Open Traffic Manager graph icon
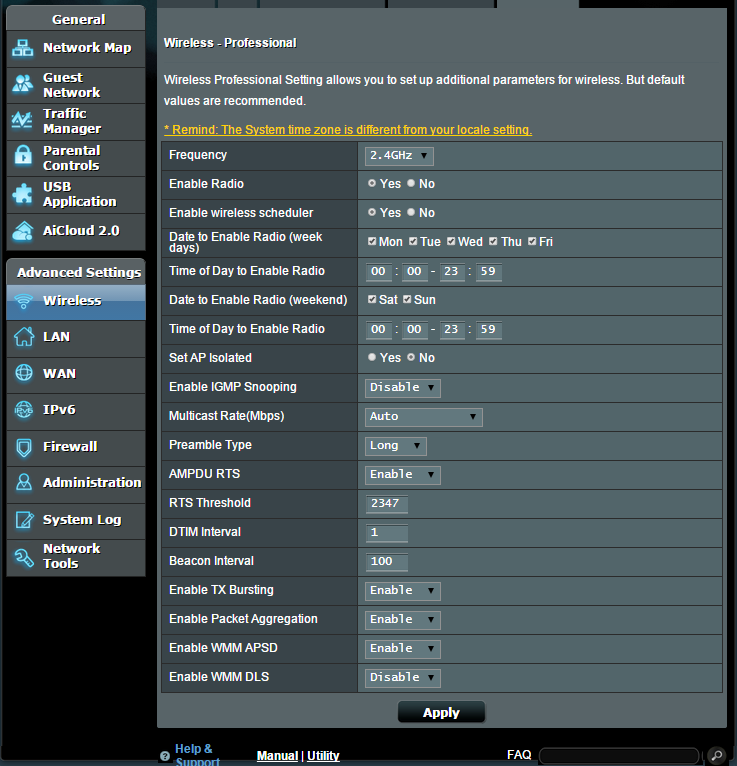The width and height of the screenshot is (737, 766). (23, 120)
